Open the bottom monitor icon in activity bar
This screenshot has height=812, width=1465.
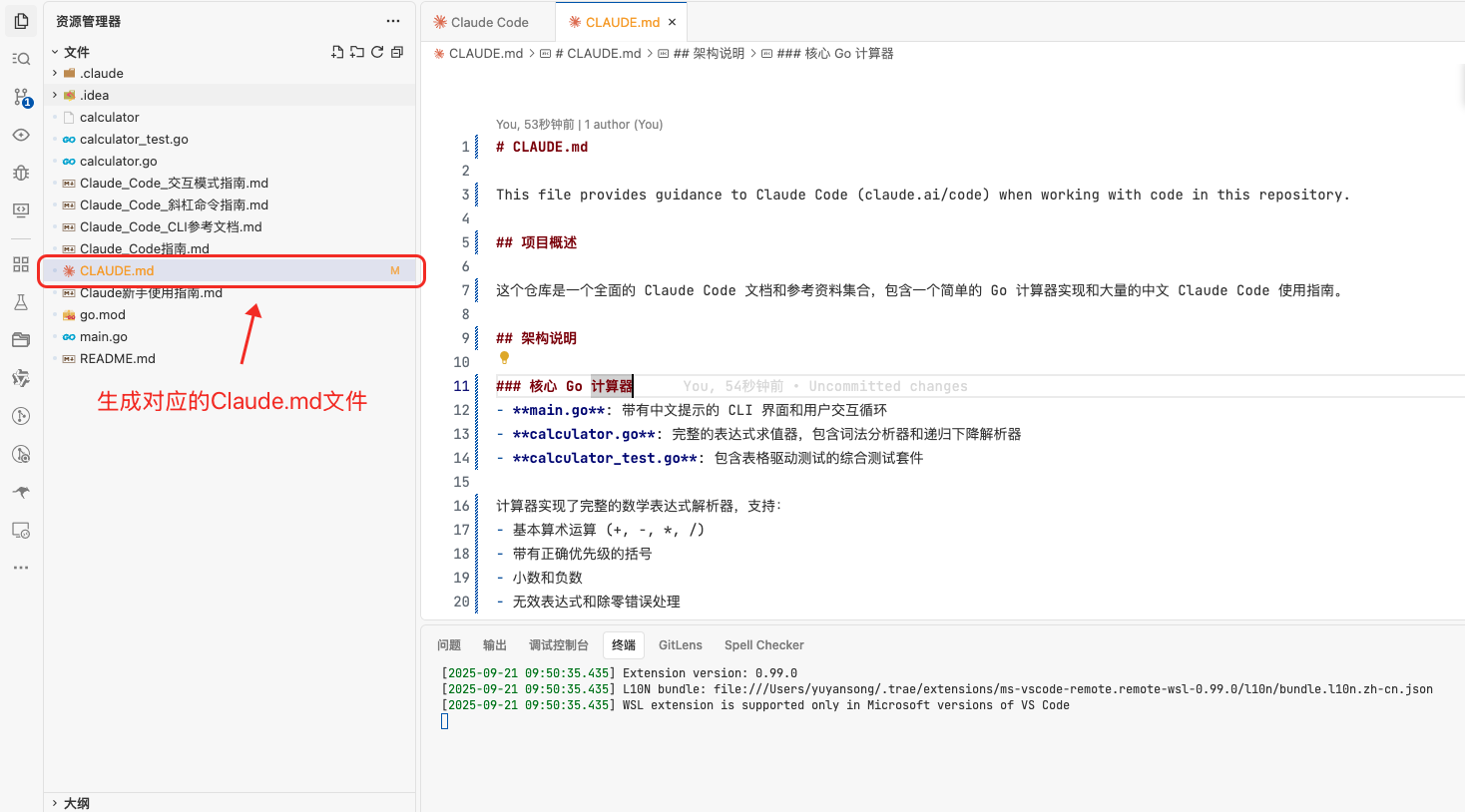tap(21, 530)
